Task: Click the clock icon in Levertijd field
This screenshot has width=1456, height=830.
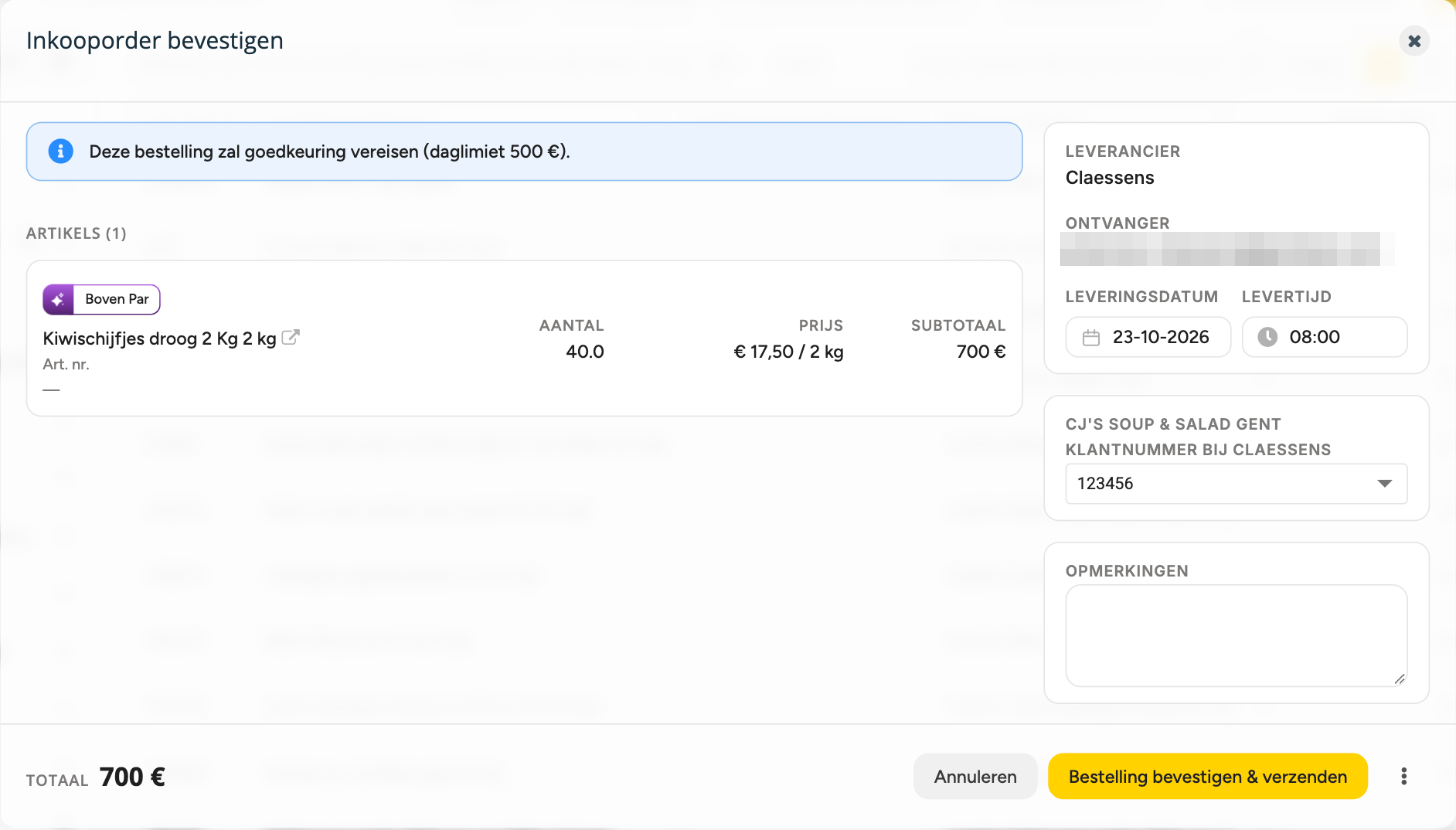Action: tap(1267, 337)
